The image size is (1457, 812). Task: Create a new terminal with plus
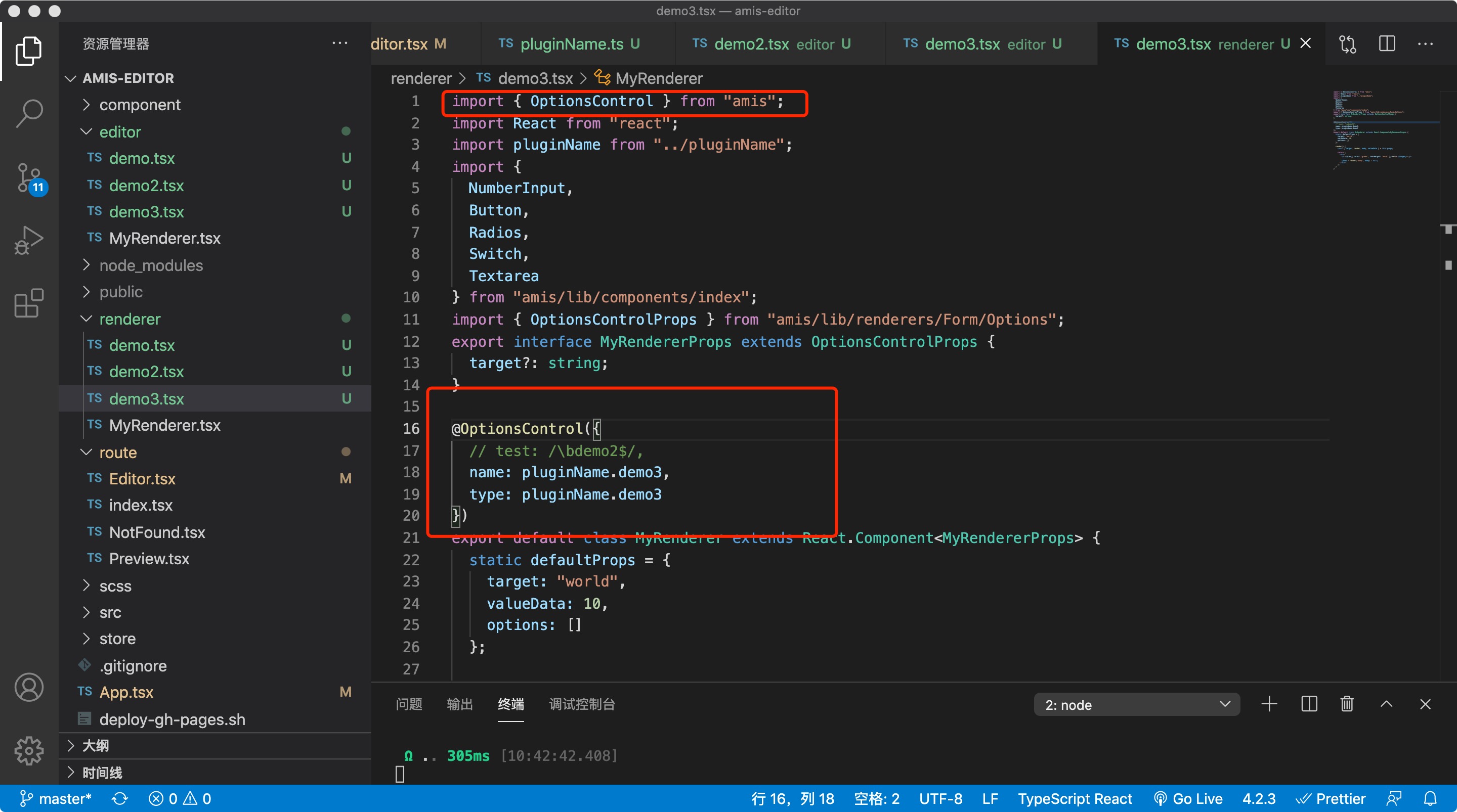pyautogui.click(x=1269, y=704)
